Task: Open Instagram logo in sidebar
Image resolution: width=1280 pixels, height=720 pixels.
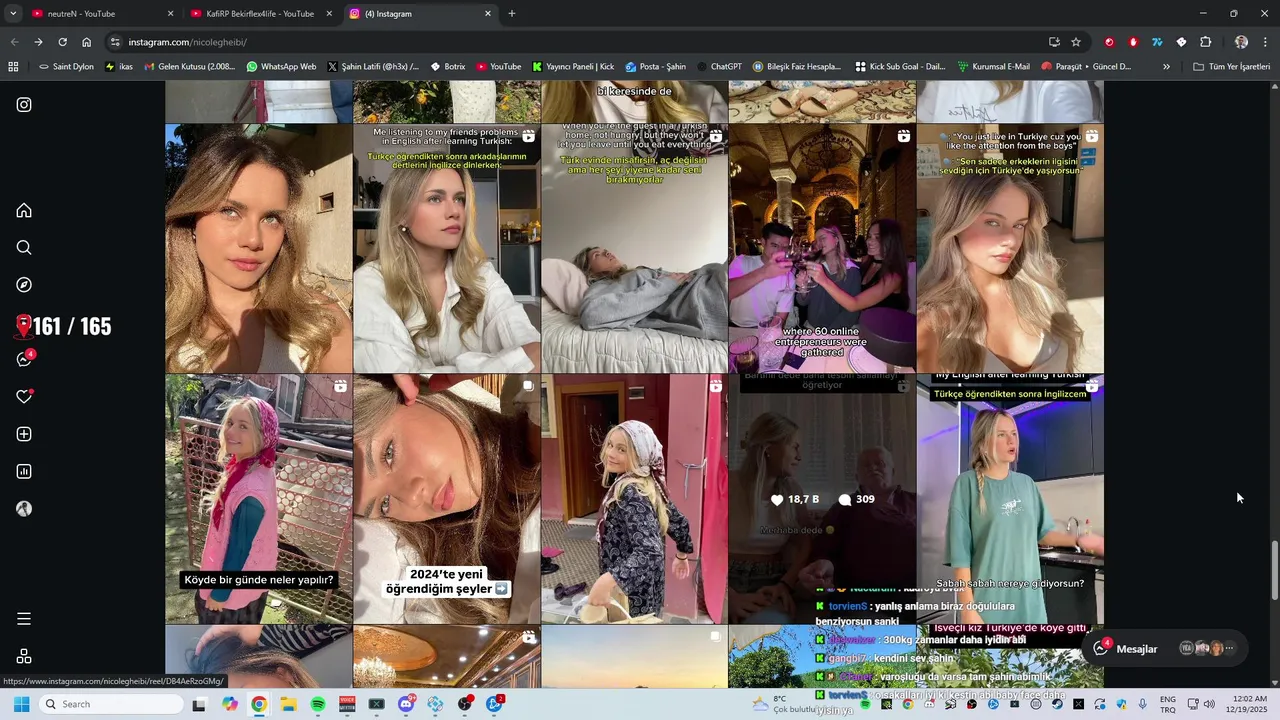Action: click(24, 105)
